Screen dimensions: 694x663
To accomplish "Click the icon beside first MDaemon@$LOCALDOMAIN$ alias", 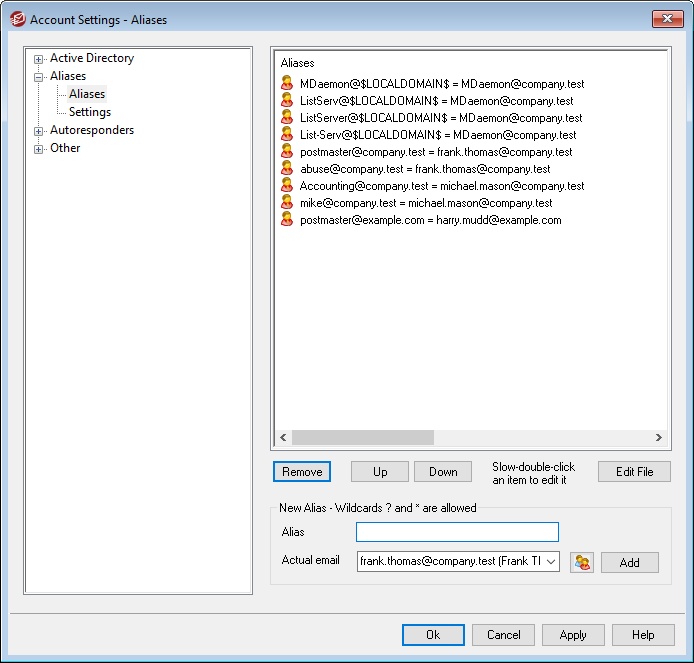I will tap(287, 84).
